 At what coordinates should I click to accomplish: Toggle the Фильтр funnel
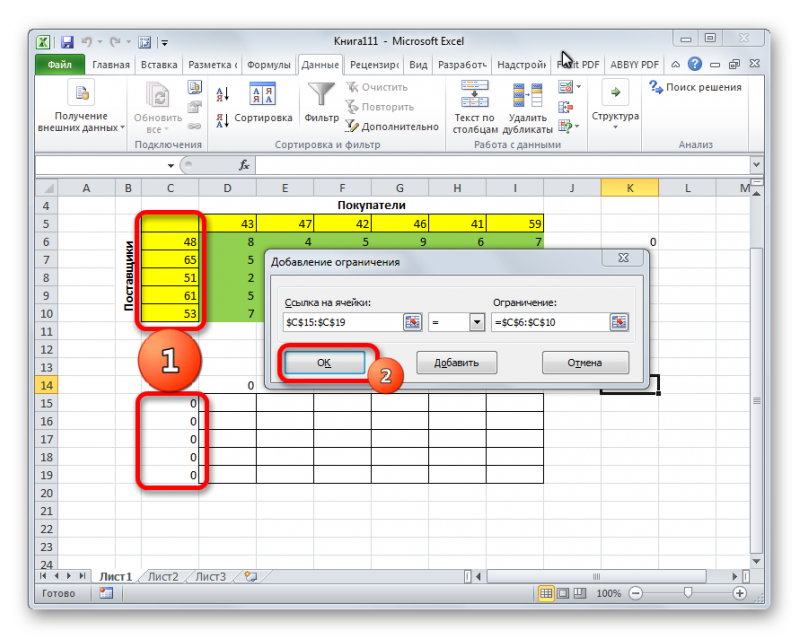[321, 104]
